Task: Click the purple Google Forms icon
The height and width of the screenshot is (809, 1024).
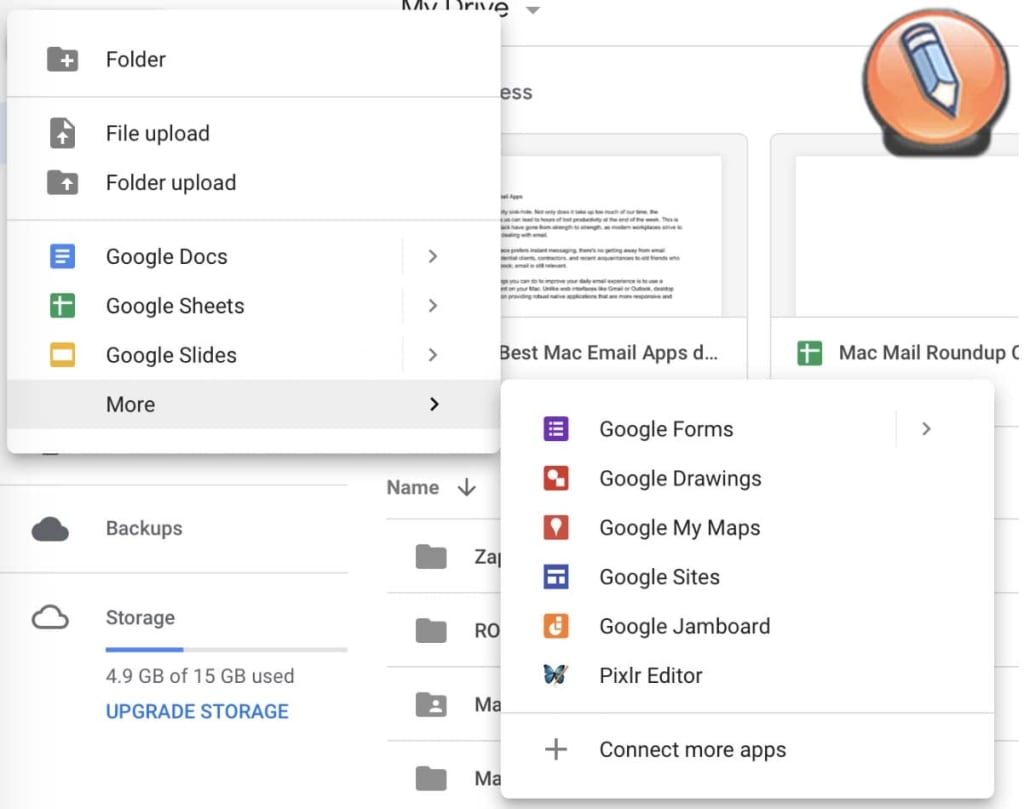Action: coord(556,428)
